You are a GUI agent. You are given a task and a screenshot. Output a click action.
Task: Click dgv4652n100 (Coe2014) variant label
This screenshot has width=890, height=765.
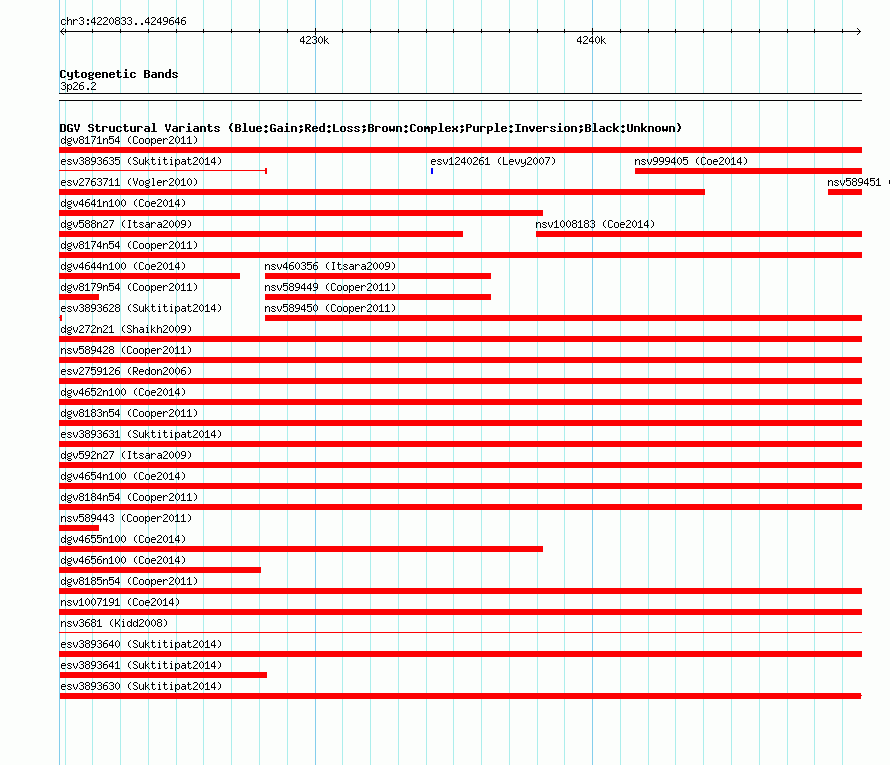coord(123,392)
